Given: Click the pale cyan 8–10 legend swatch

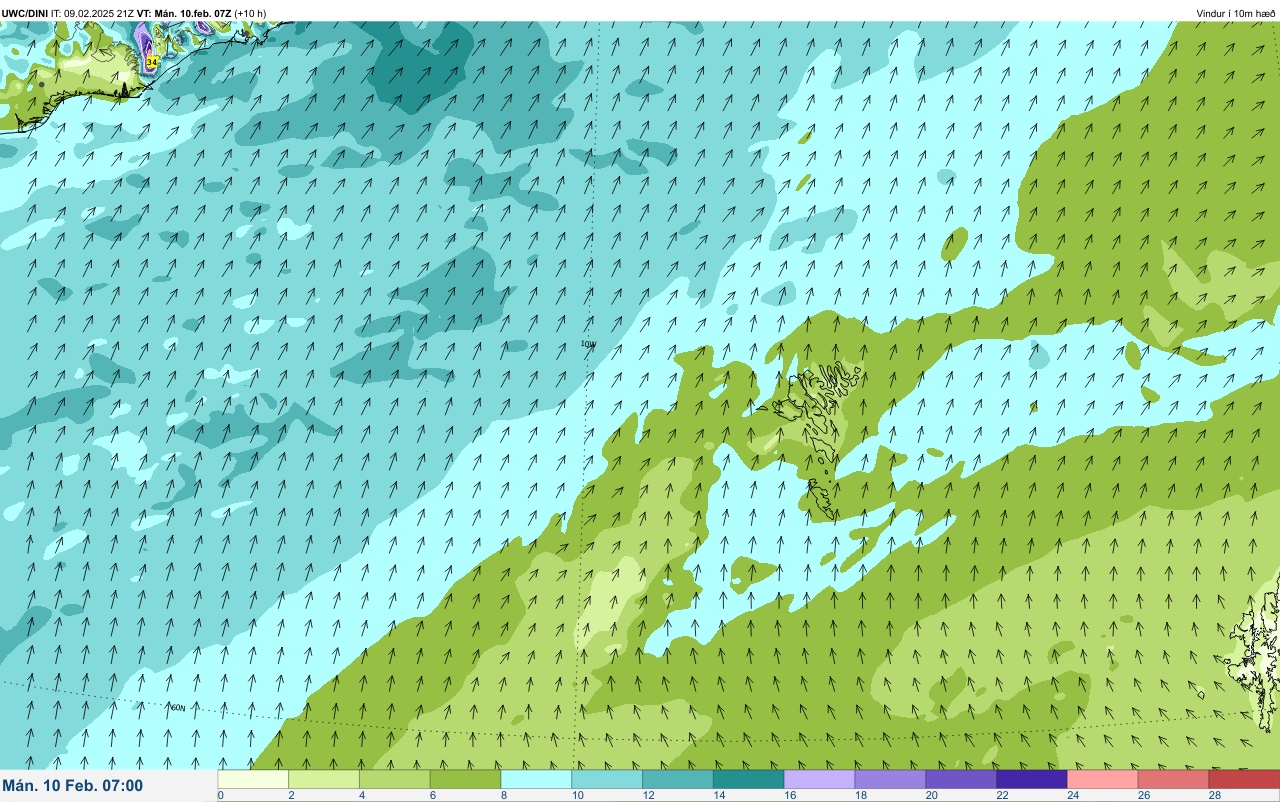Looking at the screenshot, I should click(536, 779).
